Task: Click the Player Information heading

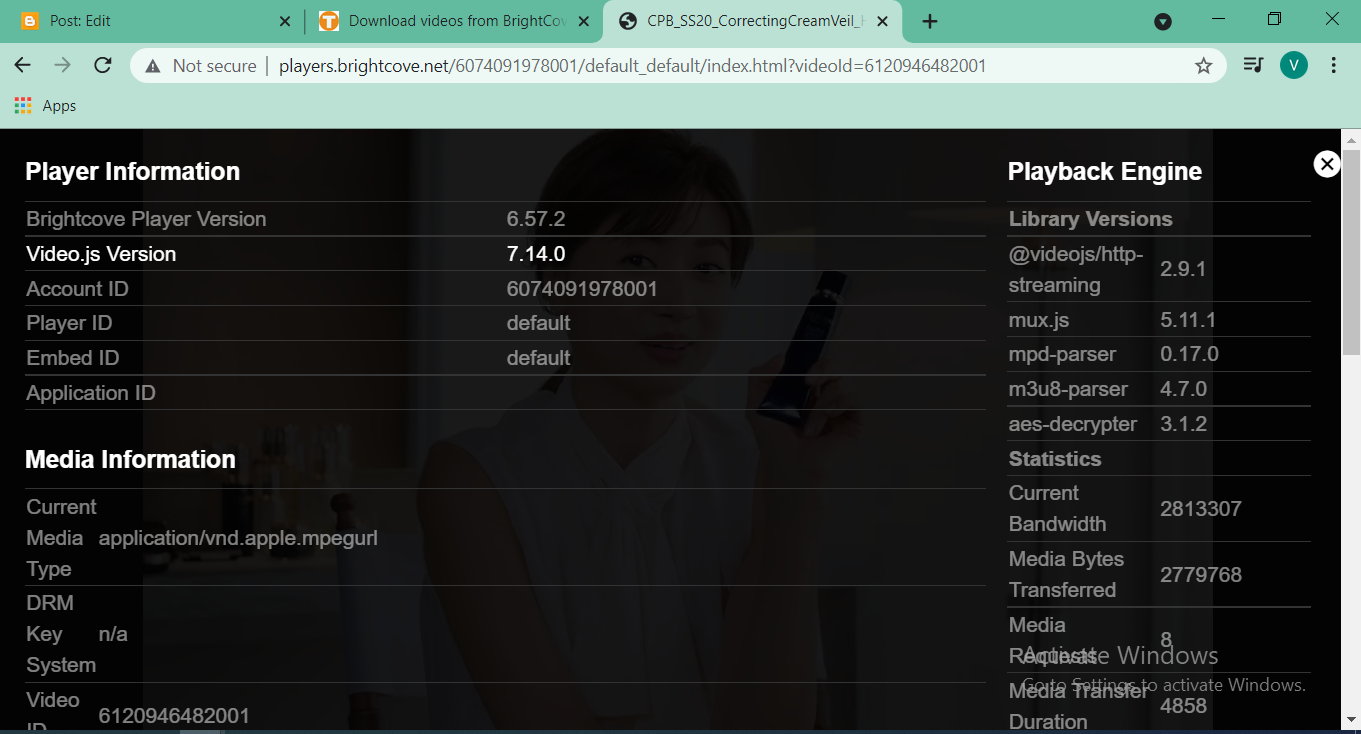Action: click(132, 171)
